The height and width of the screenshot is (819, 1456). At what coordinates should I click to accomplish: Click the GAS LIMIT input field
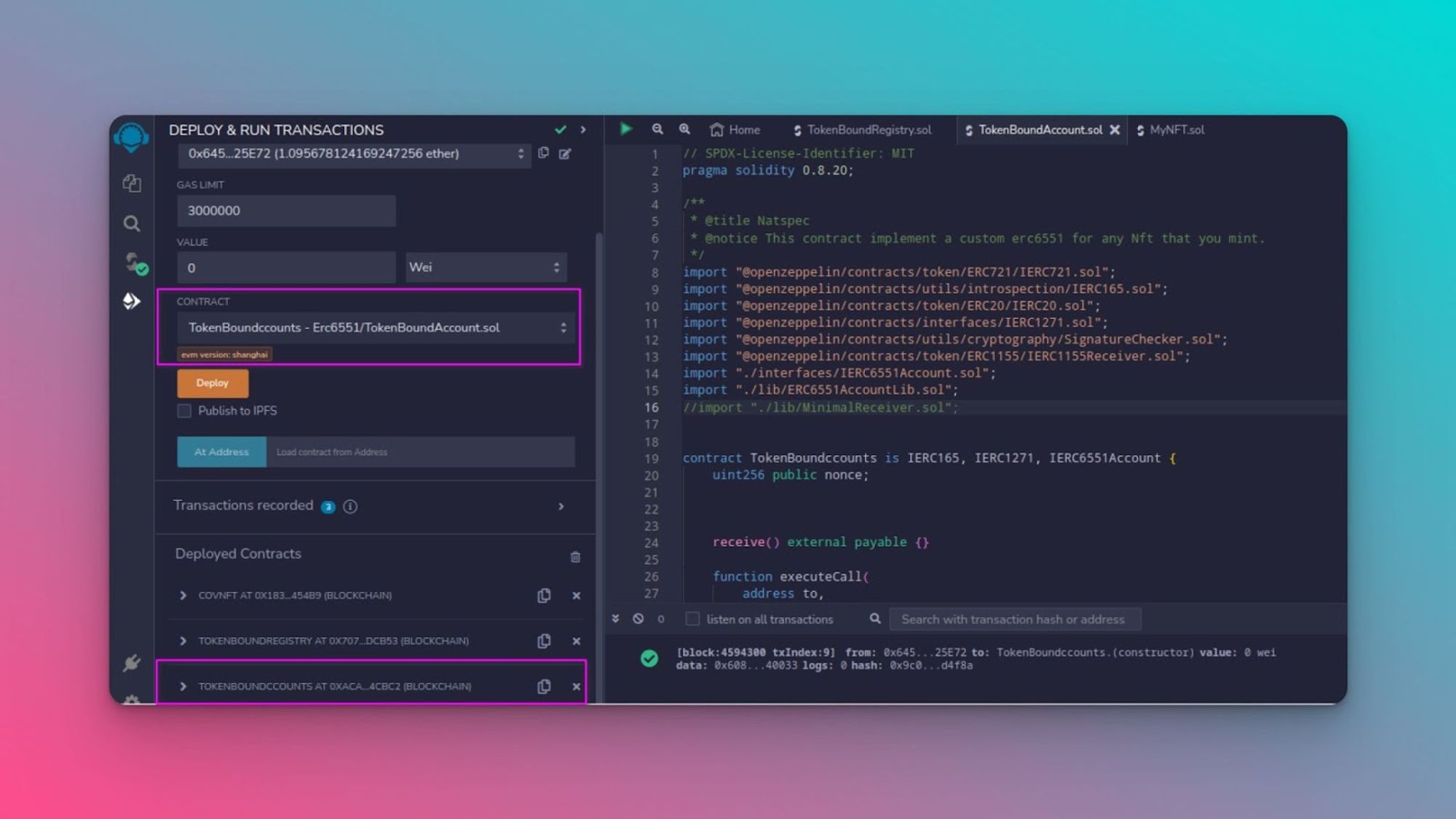pyautogui.click(x=286, y=211)
